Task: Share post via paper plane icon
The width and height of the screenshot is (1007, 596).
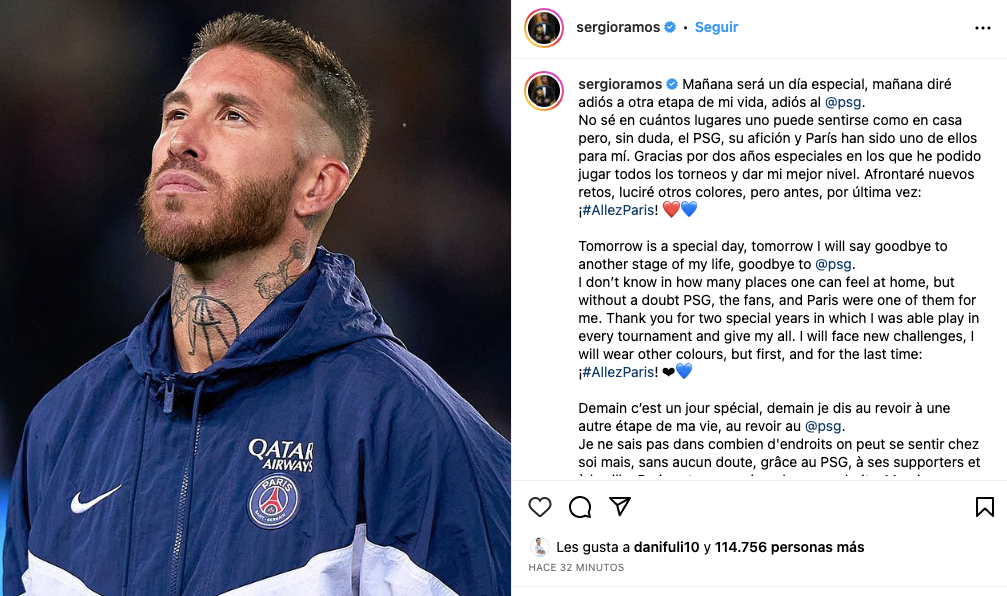Action: click(x=620, y=507)
